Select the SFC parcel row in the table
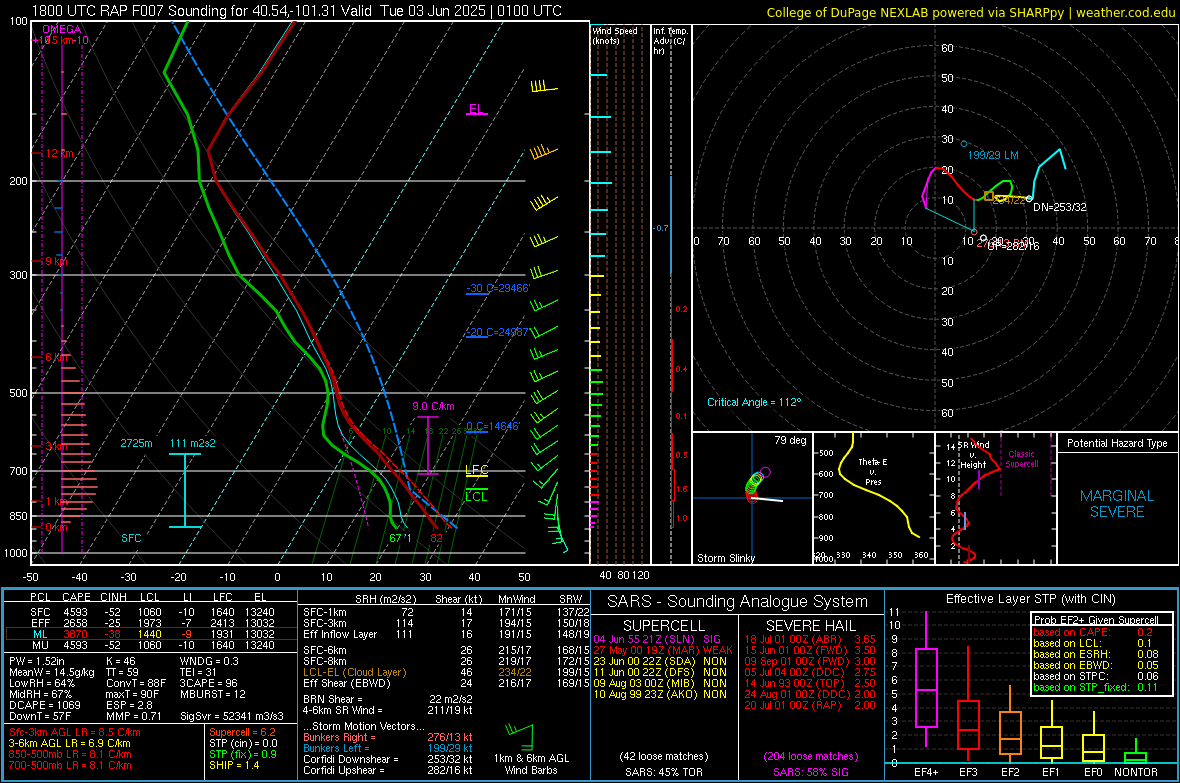The height and width of the screenshot is (783, 1180). coord(151,613)
